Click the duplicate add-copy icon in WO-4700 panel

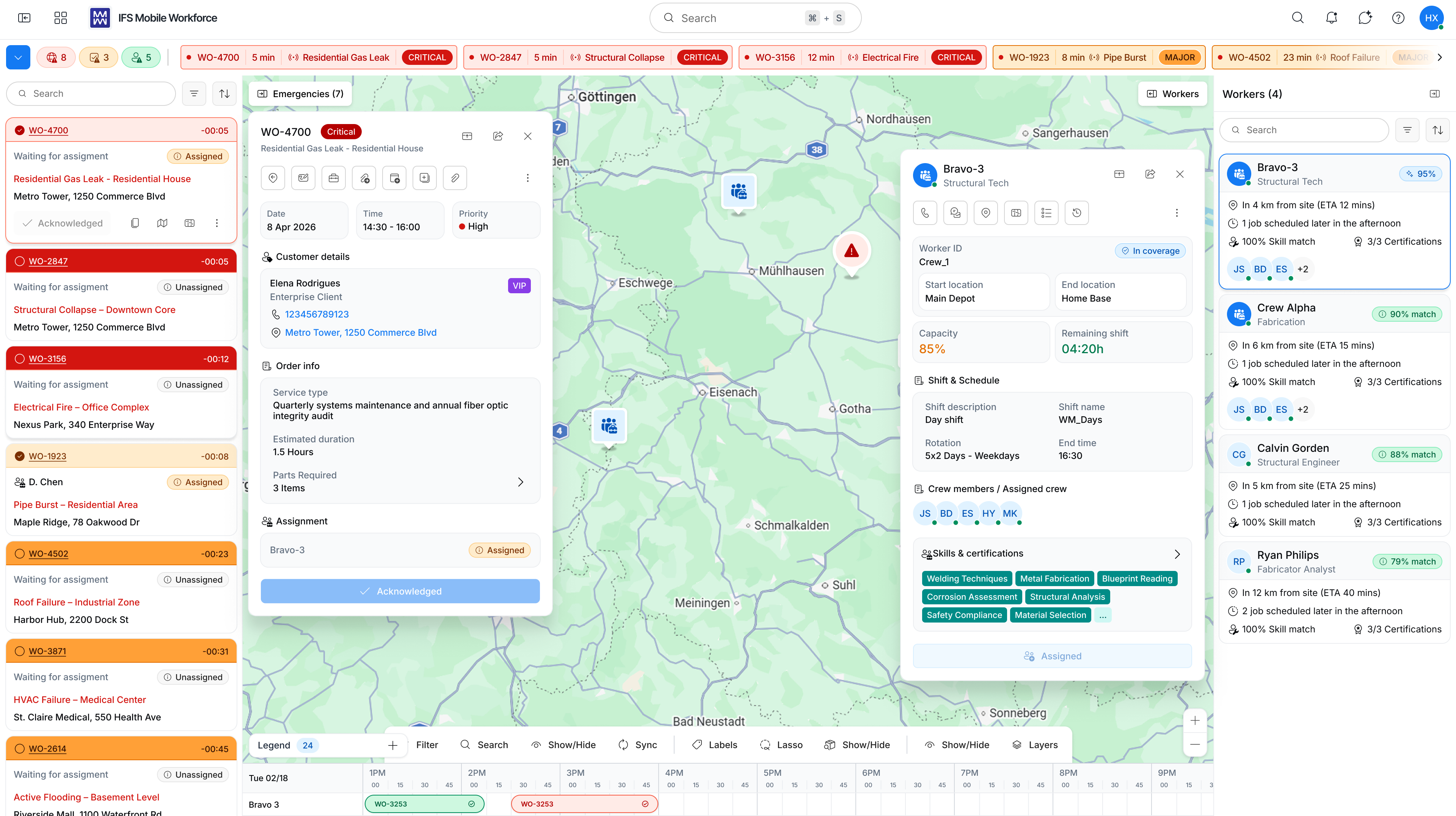coord(425,178)
